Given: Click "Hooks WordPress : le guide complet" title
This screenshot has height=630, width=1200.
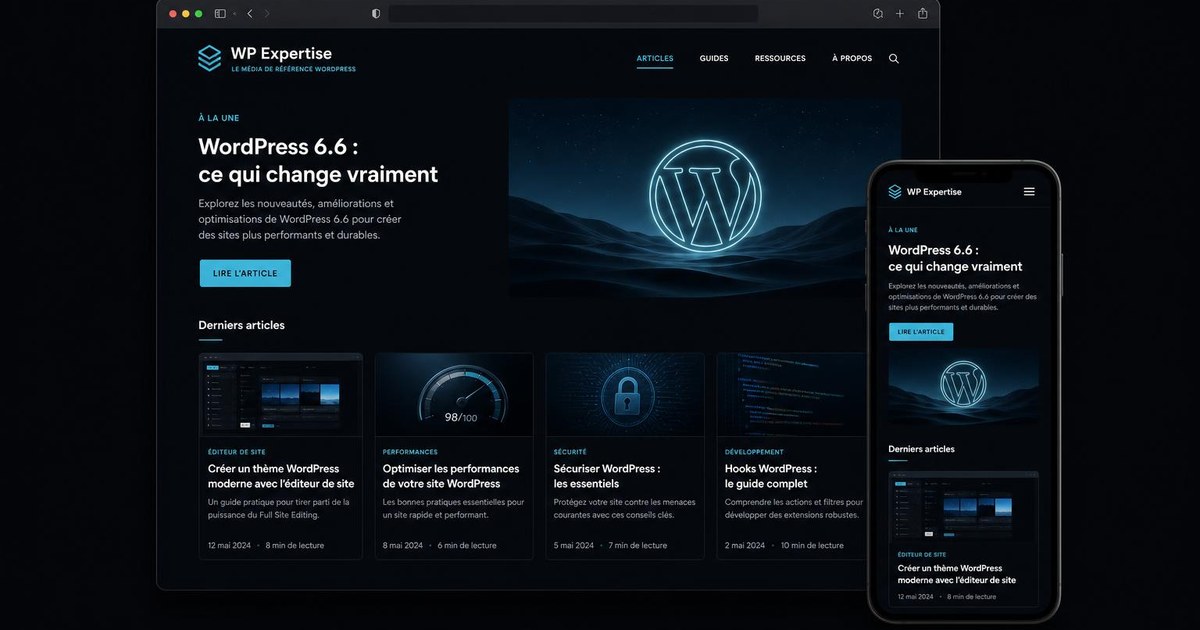Looking at the screenshot, I should 771,476.
